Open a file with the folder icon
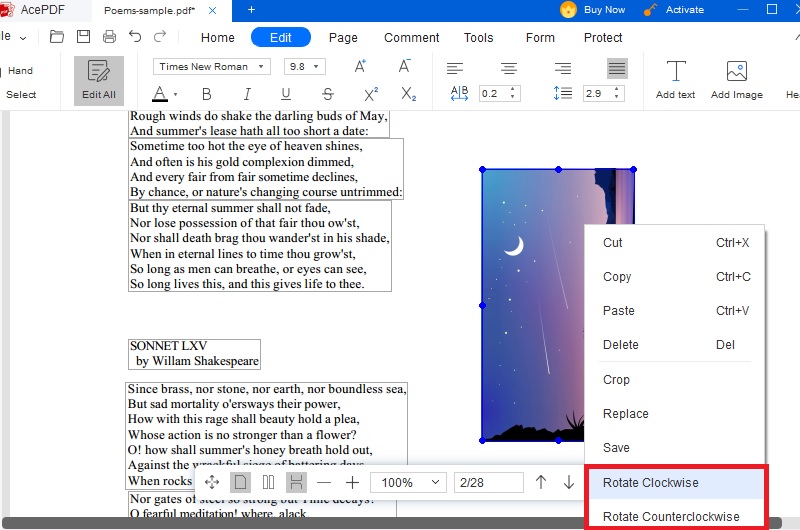 point(57,37)
